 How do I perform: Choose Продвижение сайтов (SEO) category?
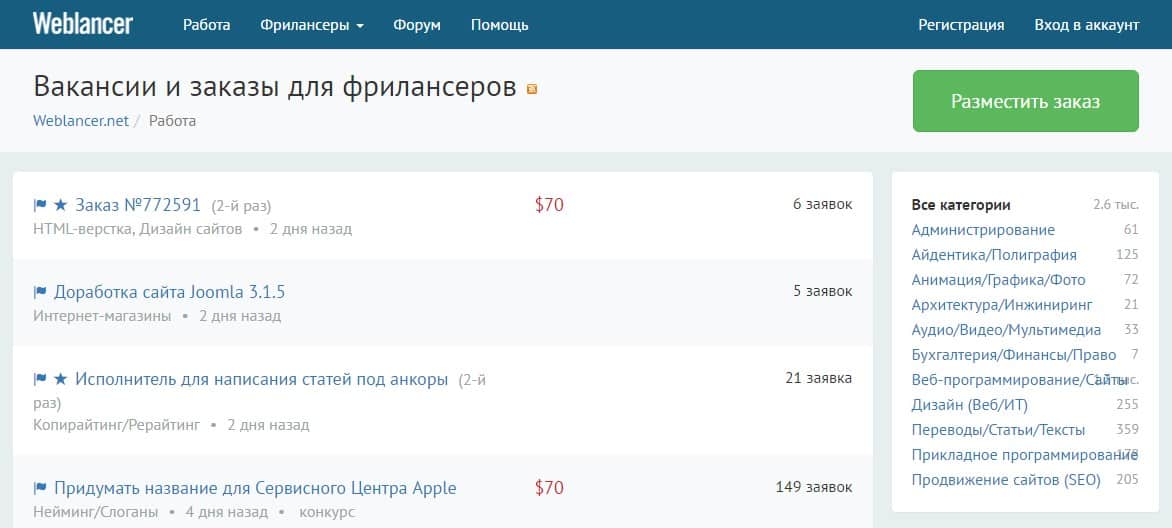[x=1006, y=479]
